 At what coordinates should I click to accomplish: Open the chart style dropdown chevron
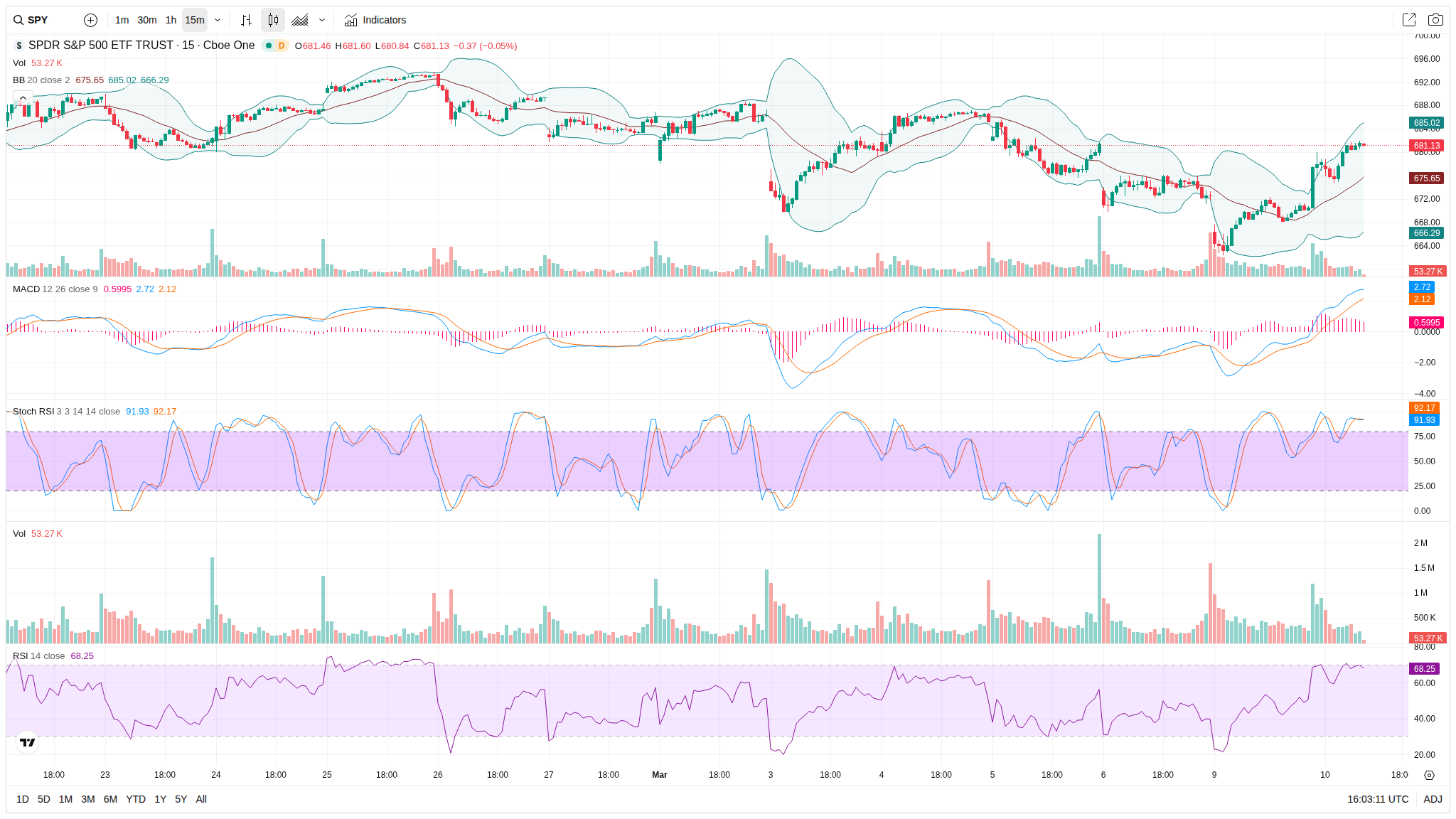322,20
